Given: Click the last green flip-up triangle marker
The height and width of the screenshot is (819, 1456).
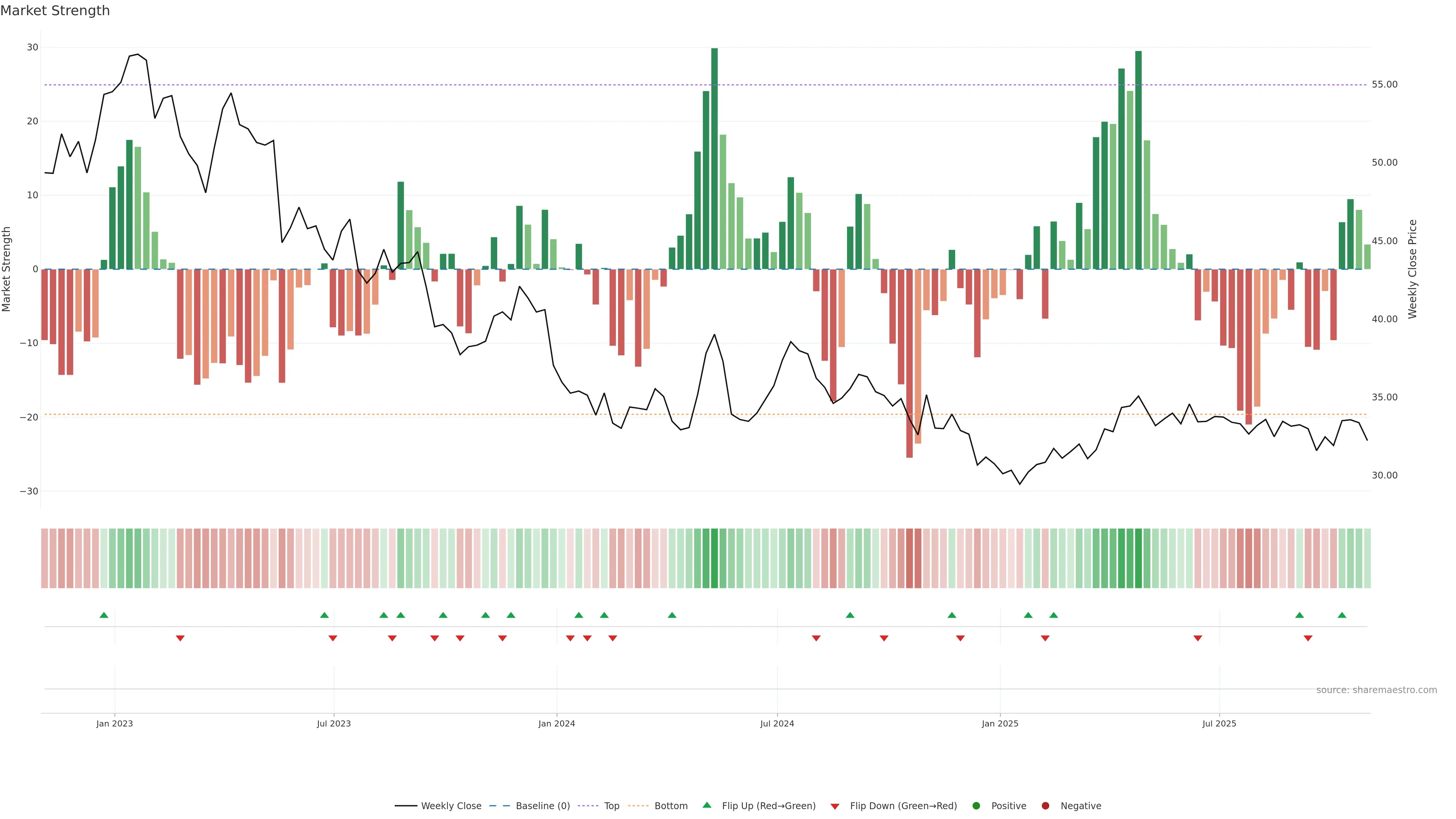Looking at the screenshot, I should [x=1342, y=615].
